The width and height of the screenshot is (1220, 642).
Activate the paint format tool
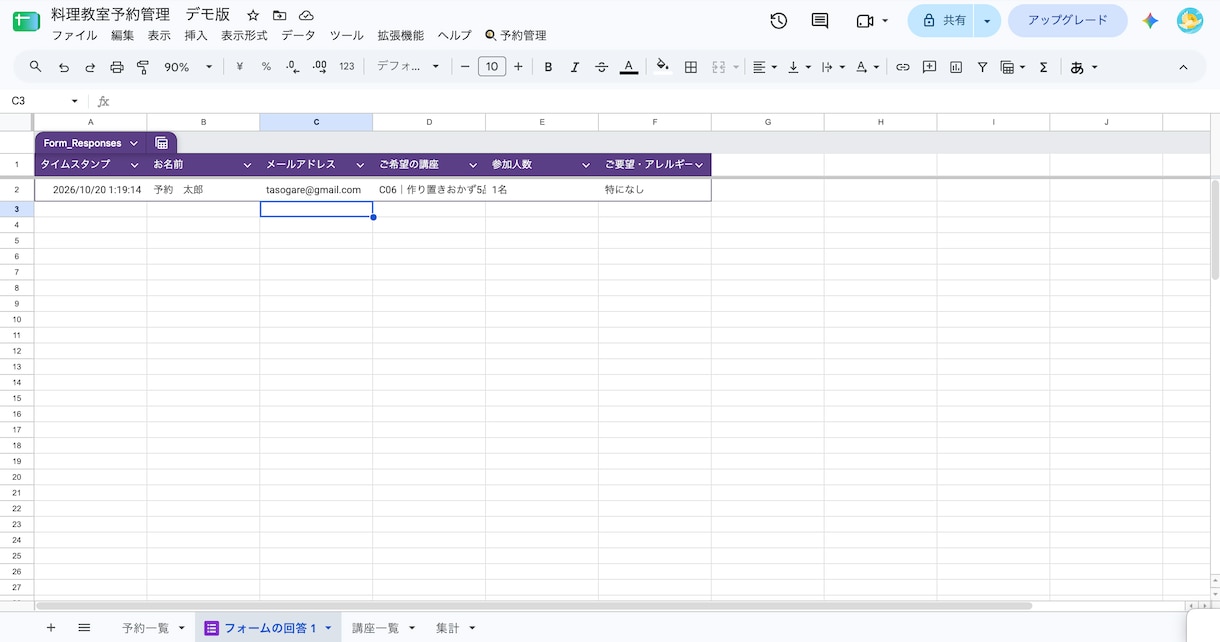143,67
